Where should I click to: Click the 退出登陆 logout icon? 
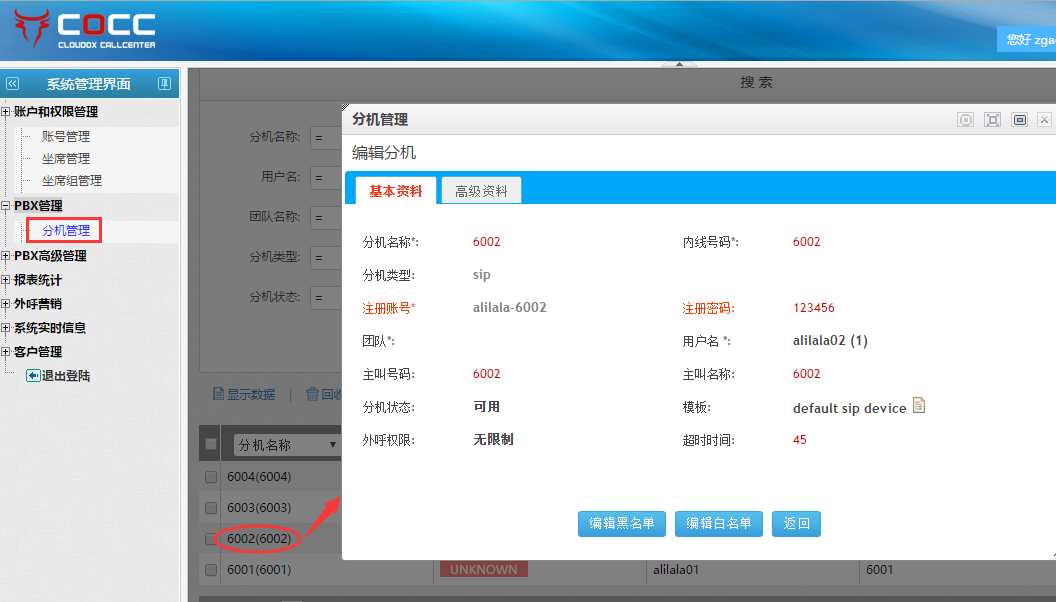click(x=33, y=376)
